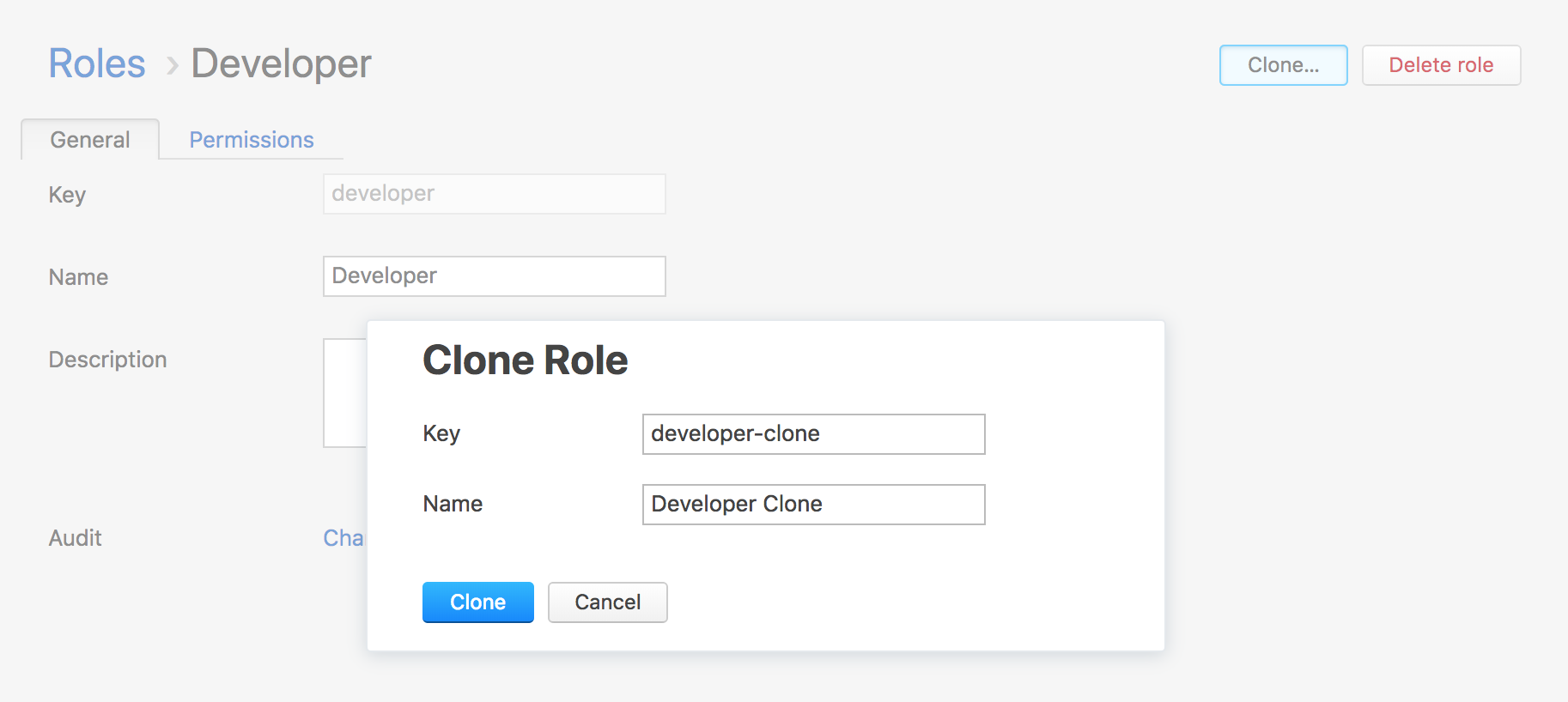
Task: Click the 'Description' field label
Action: [108, 360]
